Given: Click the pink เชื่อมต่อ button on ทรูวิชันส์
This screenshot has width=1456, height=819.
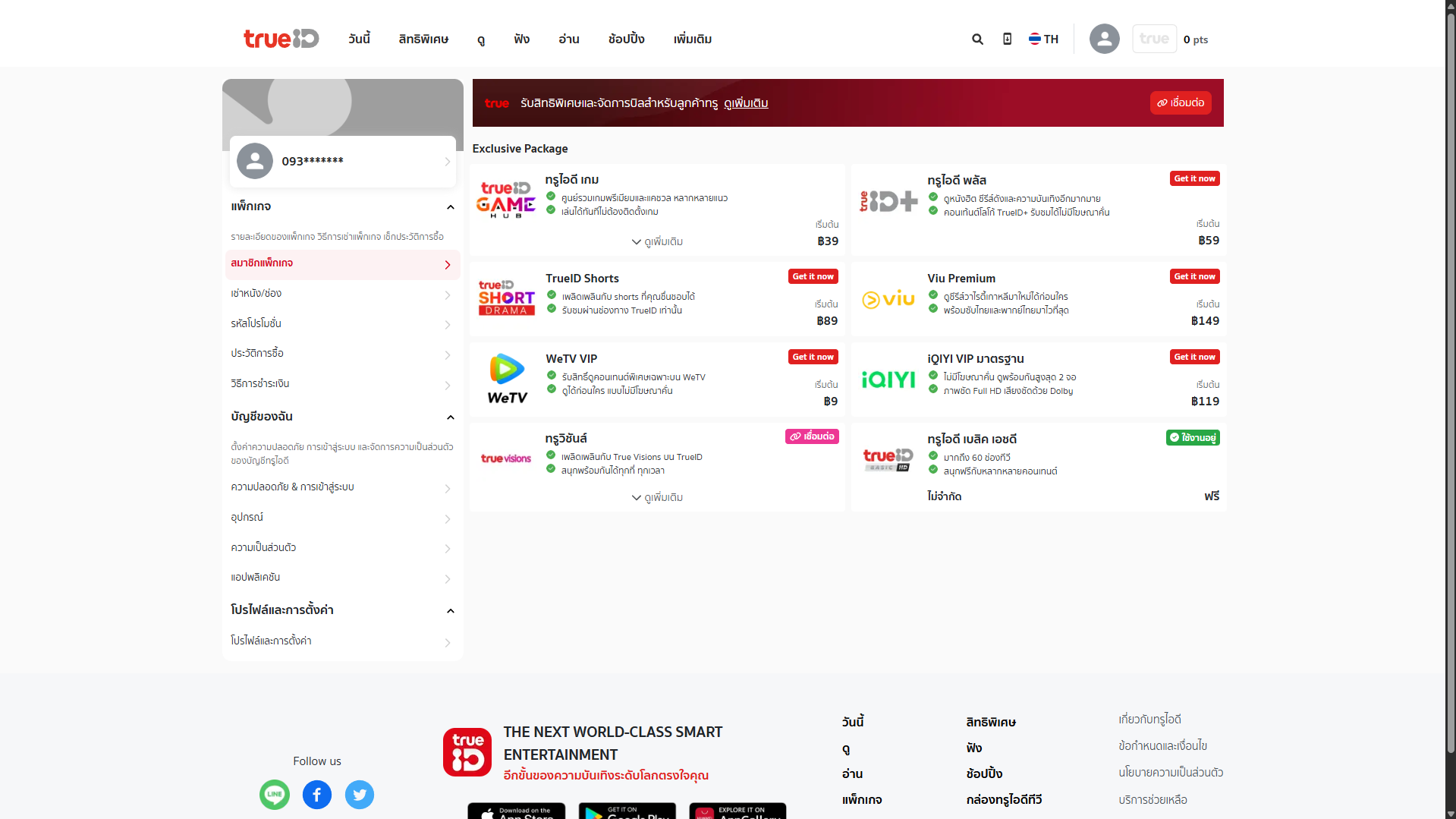Looking at the screenshot, I should (x=812, y=437).
